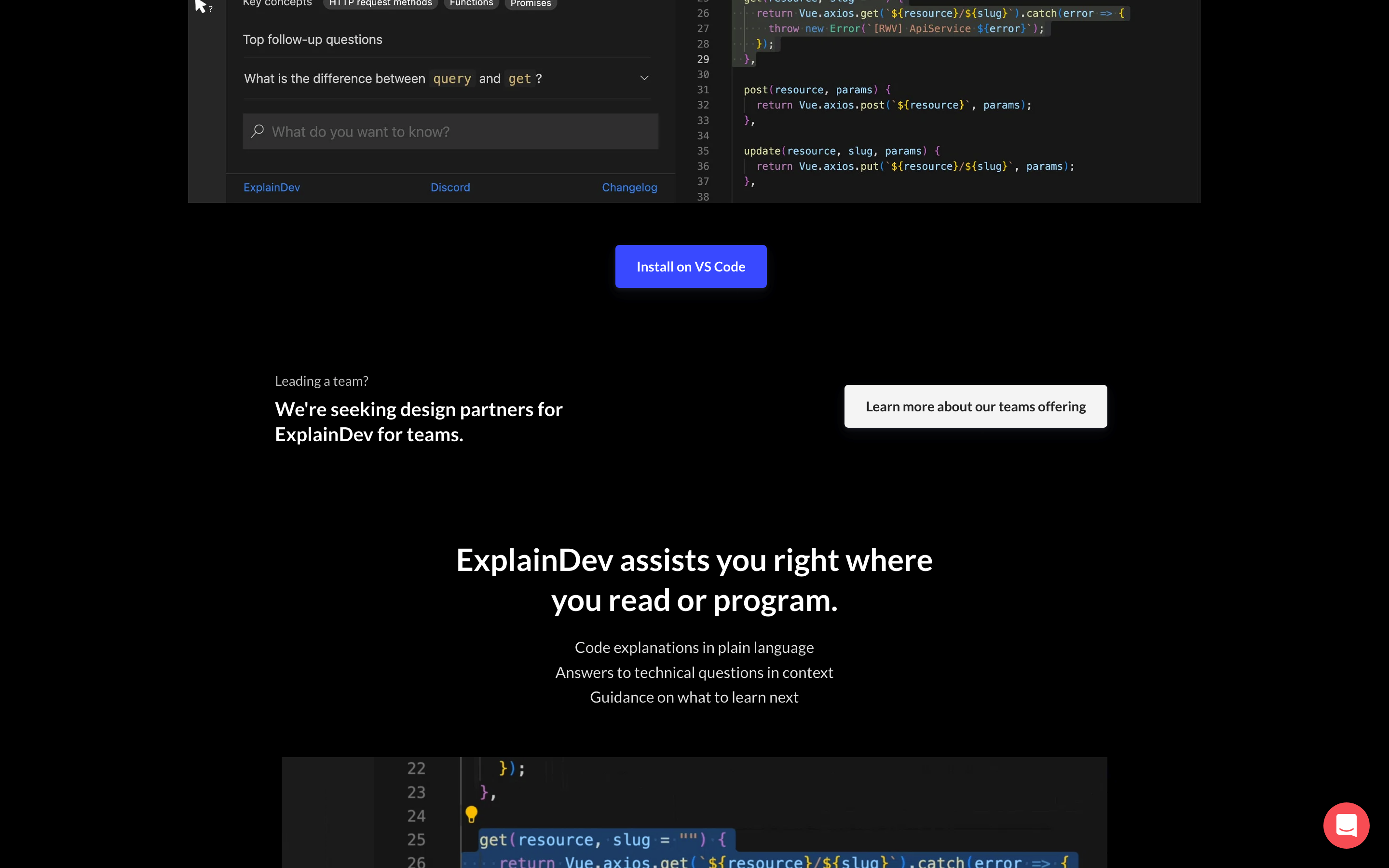The width and height of the screenshot is (1389, 868).
Task: Click the follow-up question text about query and get
Action: pos(393,79)
